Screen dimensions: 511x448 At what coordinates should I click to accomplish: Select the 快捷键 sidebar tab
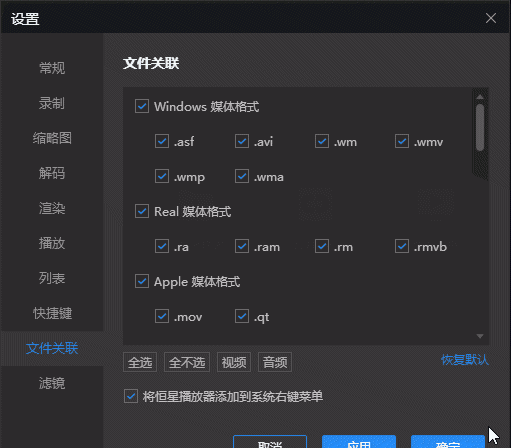pos(52,313)
